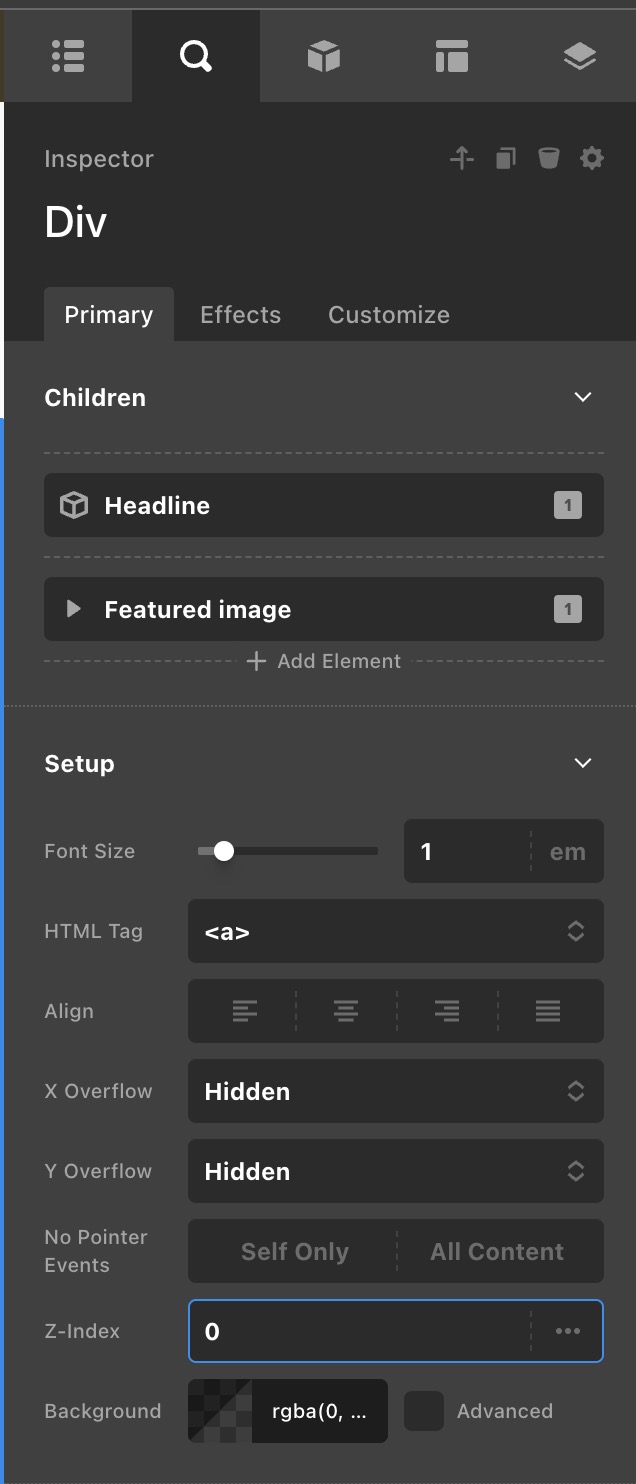Open Inspector settings gear
Image resolution: width=636 pixels, height=1484 pixels.
tap(592, 158)
